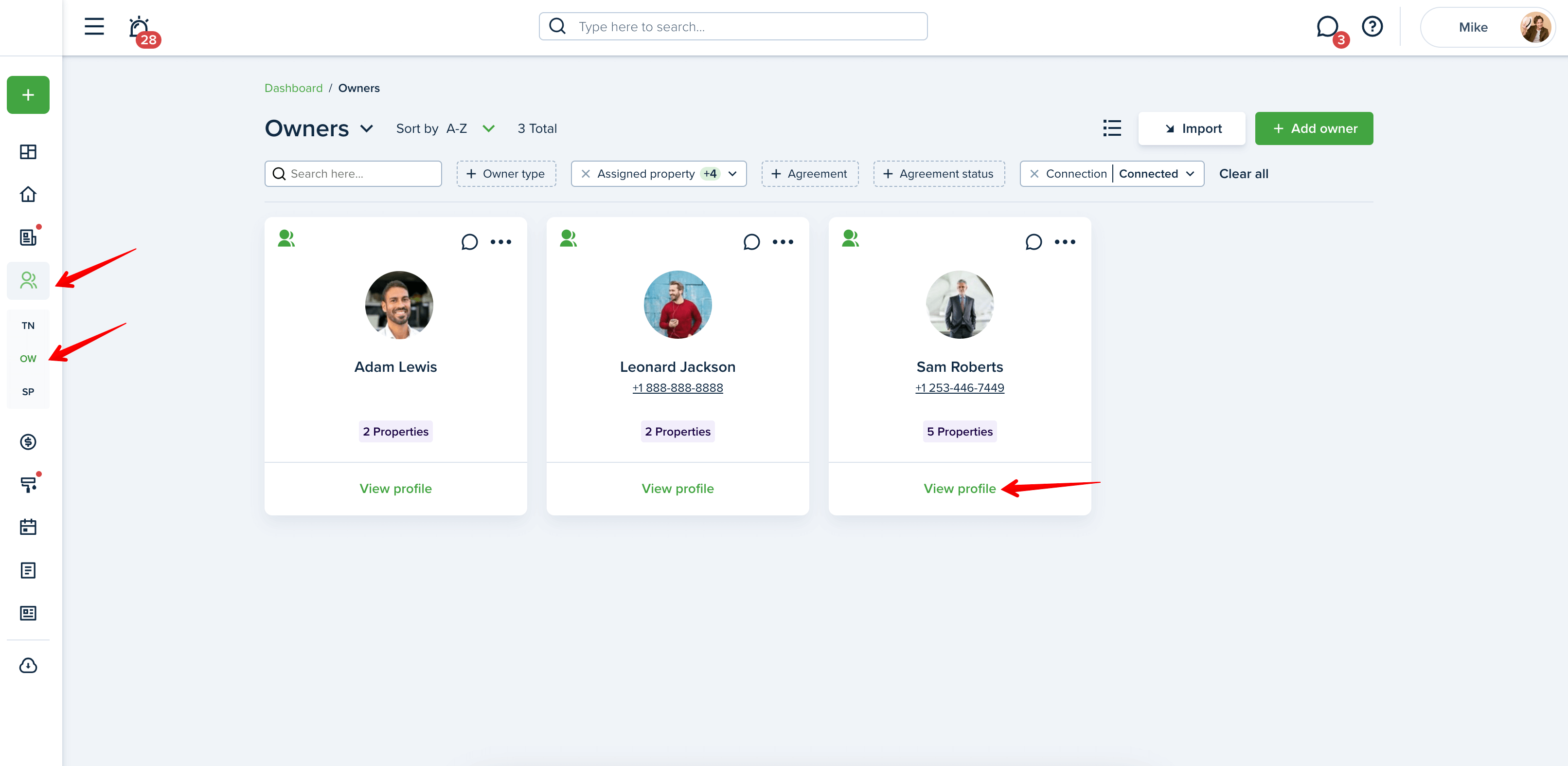Focus the global search field
The height and width of the screenshot is (766, 1568).
point(733,26)
